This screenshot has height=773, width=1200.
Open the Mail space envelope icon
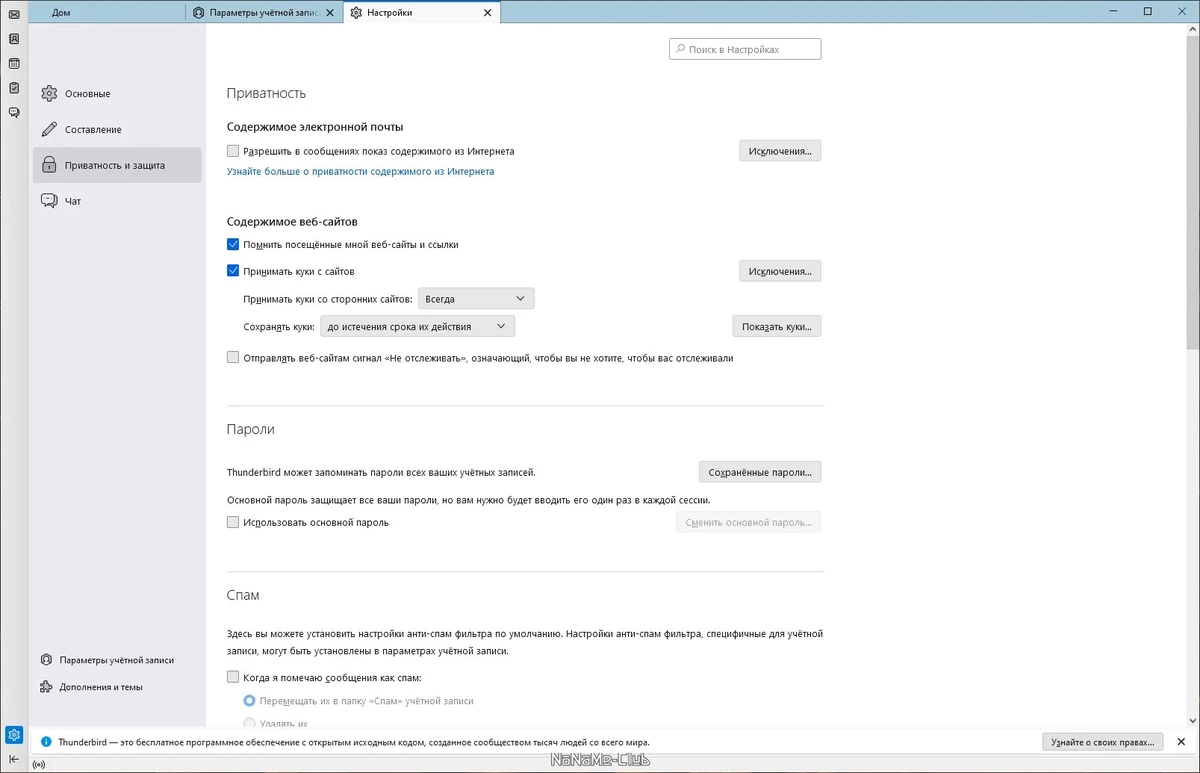[x=14, y=15]
